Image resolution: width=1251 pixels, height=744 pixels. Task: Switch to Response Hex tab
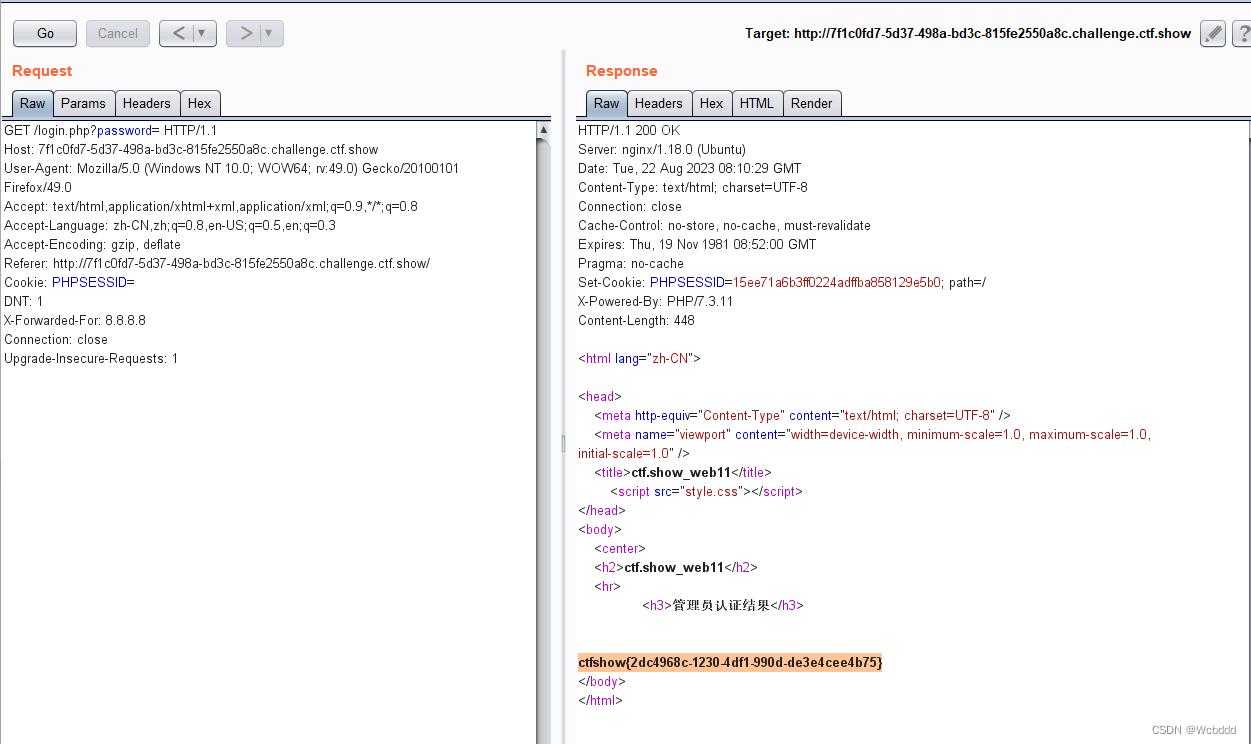pyautogui.click(x=711, y=103)
